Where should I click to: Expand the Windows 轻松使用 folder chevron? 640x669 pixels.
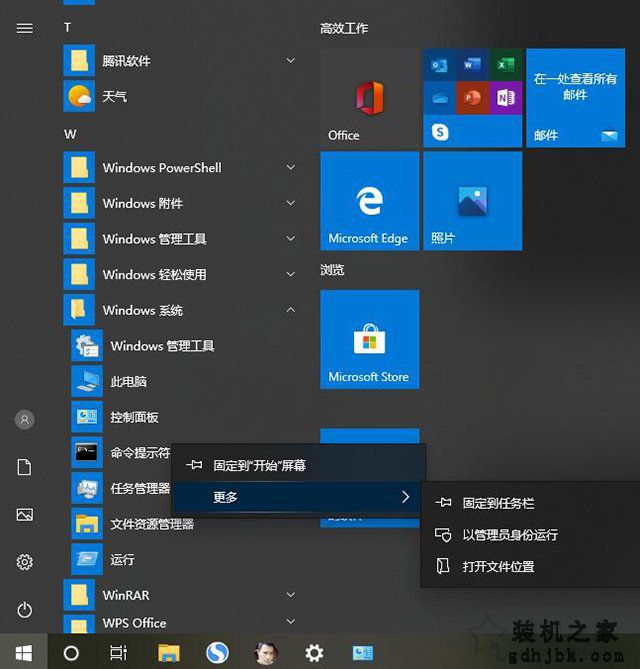pos(291,274)
